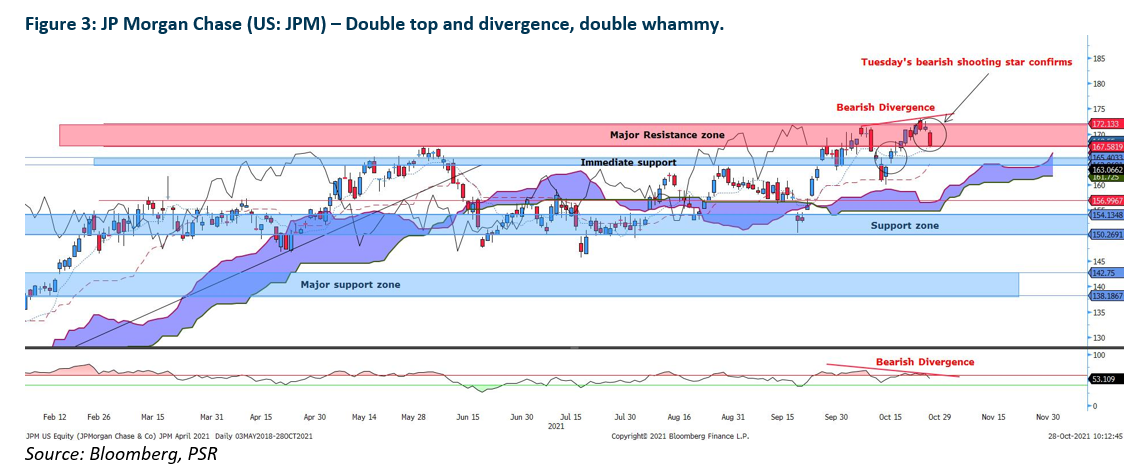Click the 'Major support zone' label

pyautogui.click(x=350, y=285)
